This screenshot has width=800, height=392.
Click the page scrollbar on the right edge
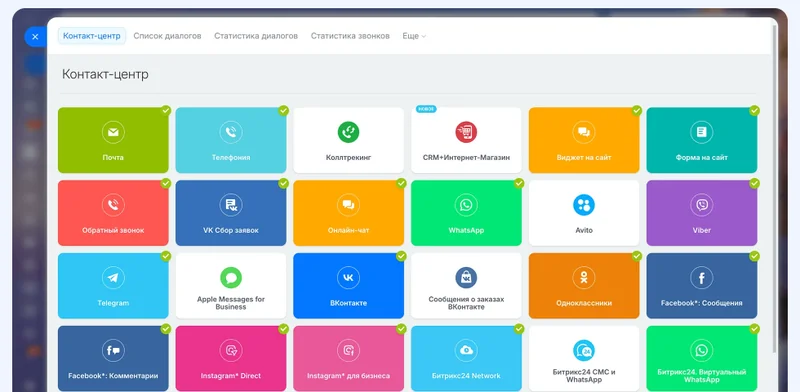pyautogui.click(x=774, y=189)
